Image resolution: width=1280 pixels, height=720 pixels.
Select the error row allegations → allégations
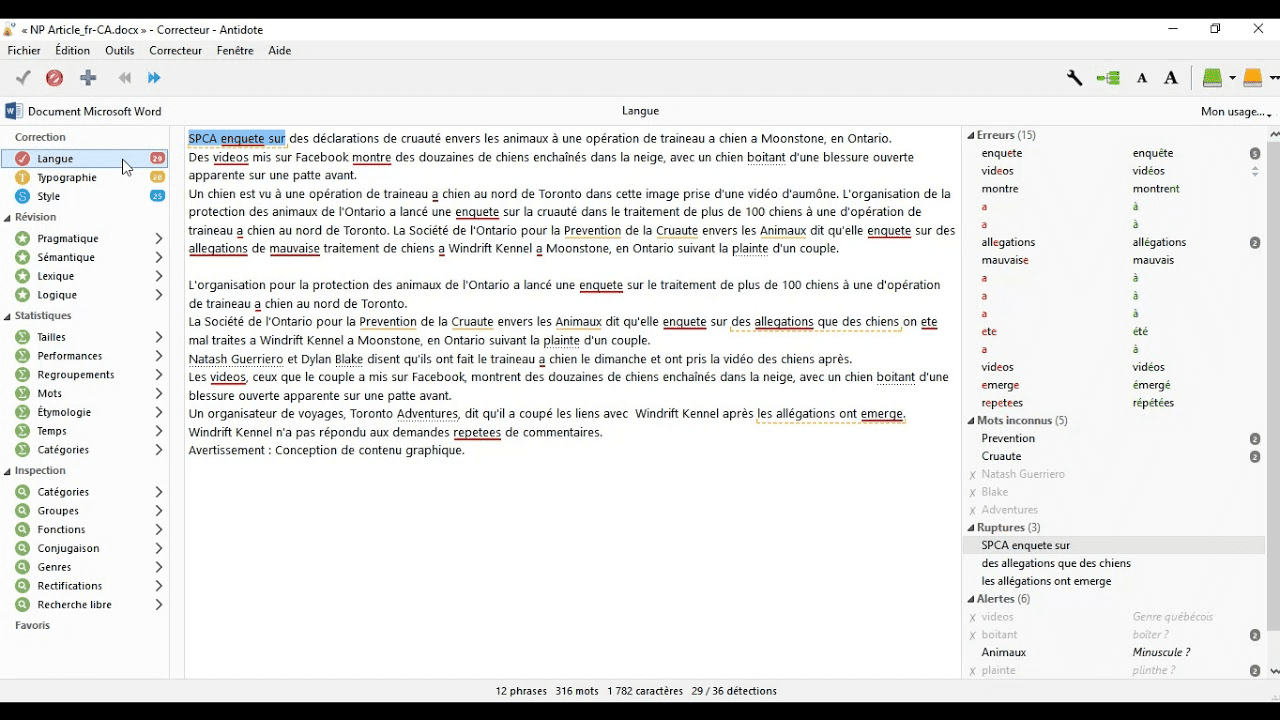[1113, 242]
